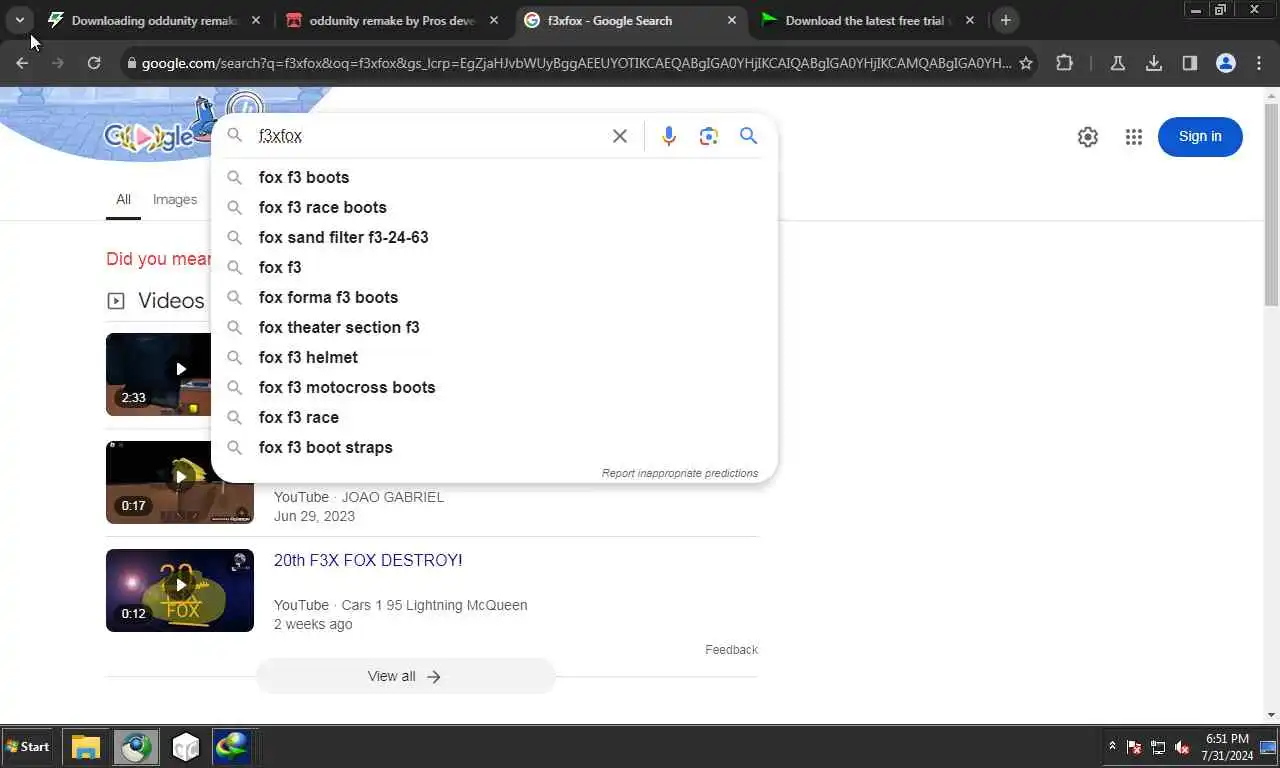The width and height of the screenshot is (1280, 768).
Task: Open the Chrome three-dot menu
Action: click(1260, 63)
